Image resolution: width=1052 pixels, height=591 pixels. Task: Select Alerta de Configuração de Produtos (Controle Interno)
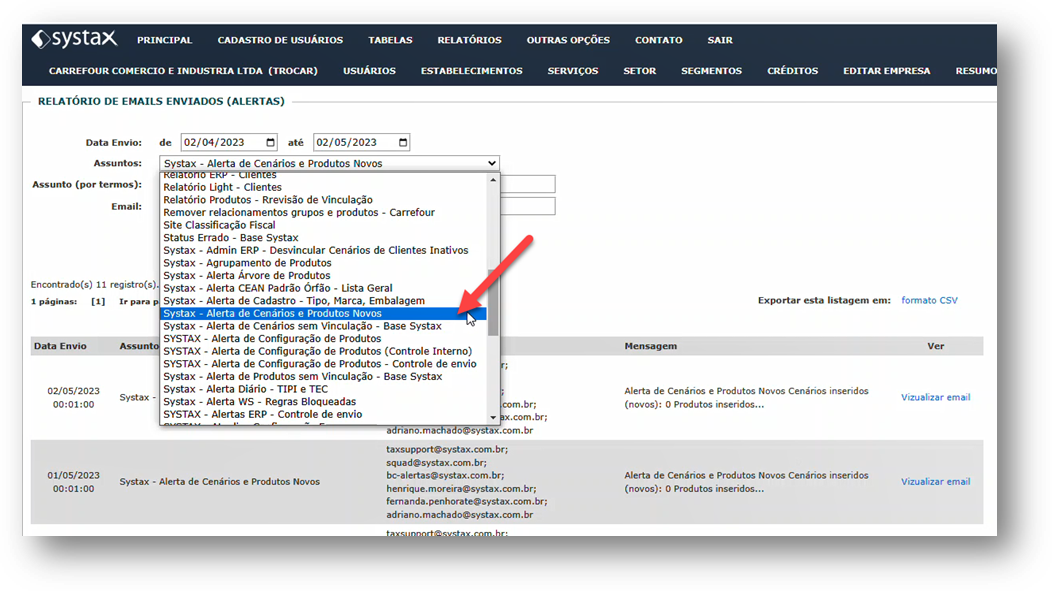[x=324, y=352]
